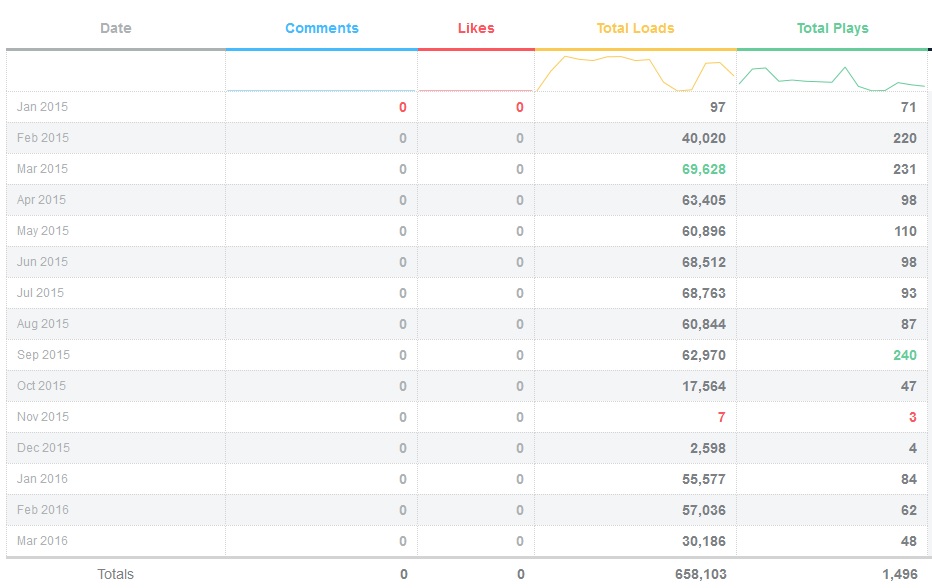932x588 pixels.
Task: Click the Mar 2015 total loads value 69,628
Action: tap(704, 169)
